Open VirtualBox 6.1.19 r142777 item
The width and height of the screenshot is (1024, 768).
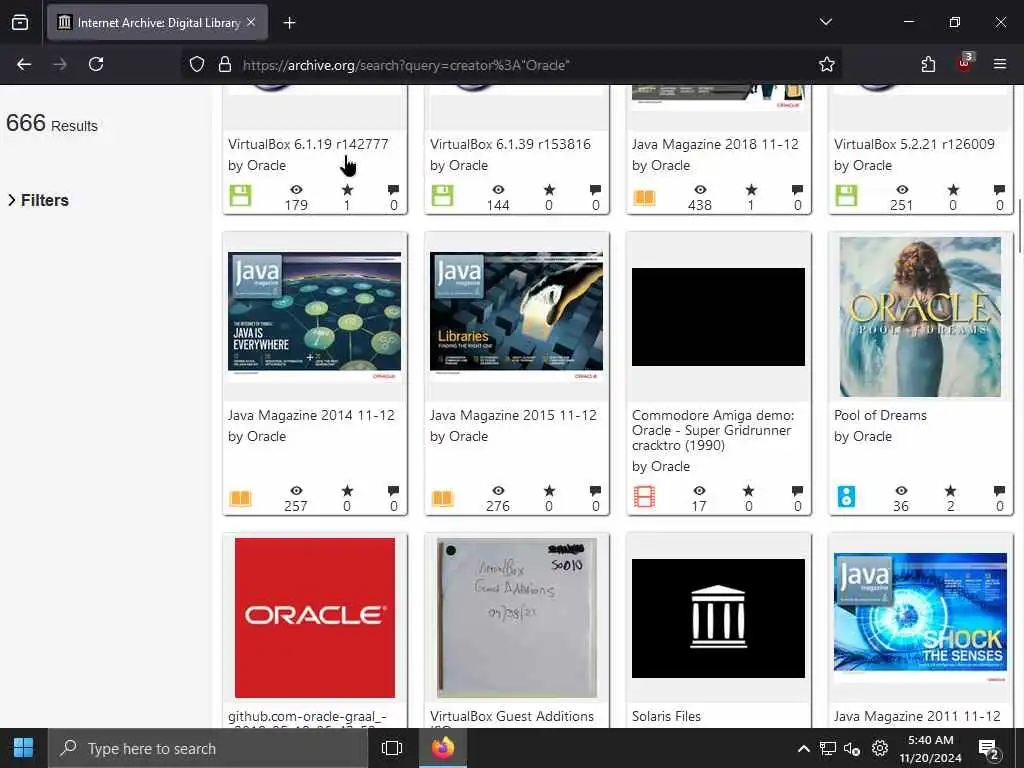tap(308, 144)
